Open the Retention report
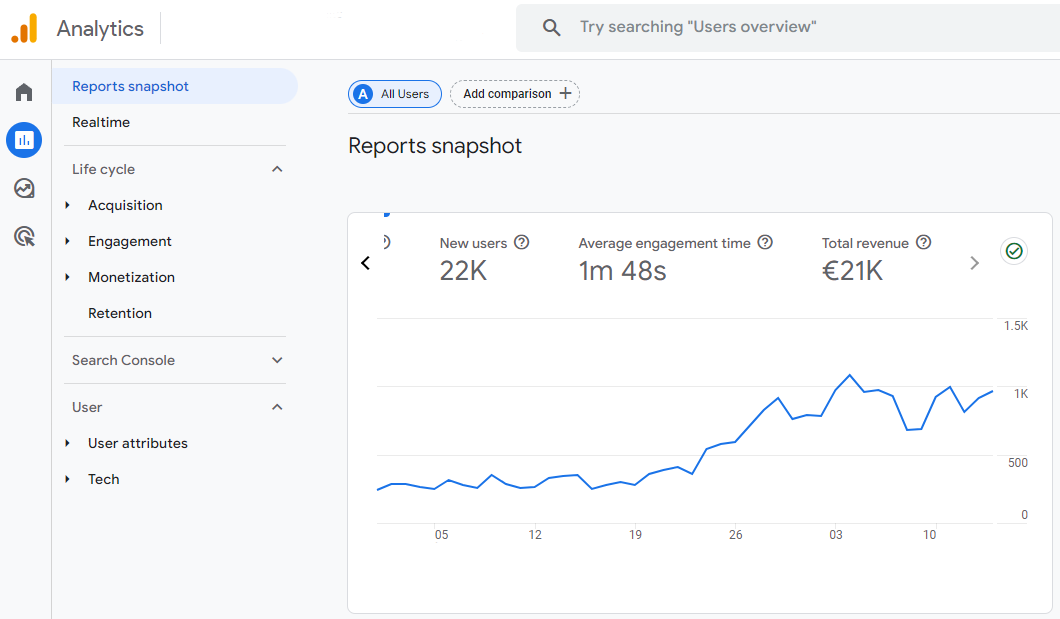1060x619 pixels. (120, 314)
